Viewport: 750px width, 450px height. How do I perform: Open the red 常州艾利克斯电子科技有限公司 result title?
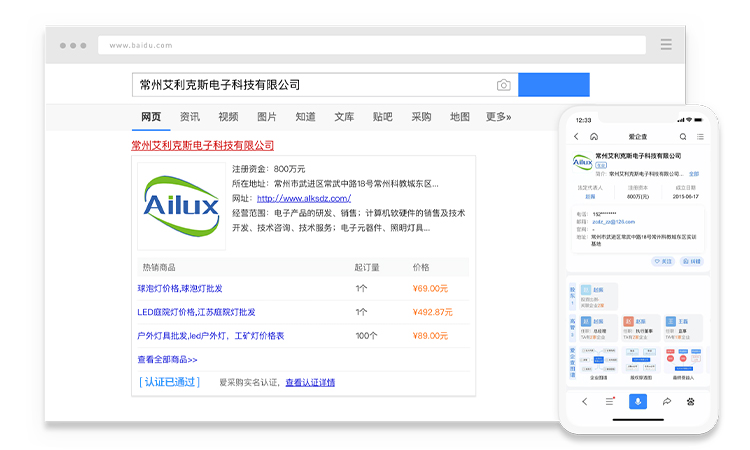pos(202,145)
